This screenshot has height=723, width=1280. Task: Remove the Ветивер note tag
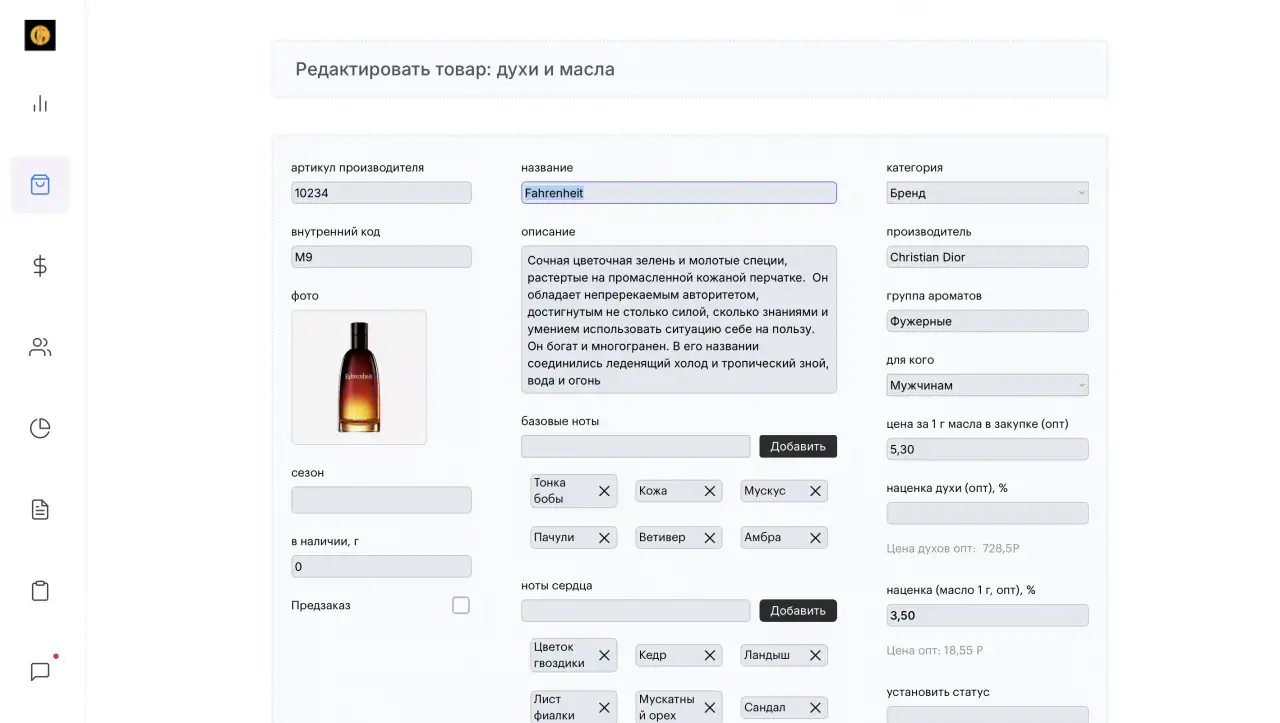click(x=710, y=538)
